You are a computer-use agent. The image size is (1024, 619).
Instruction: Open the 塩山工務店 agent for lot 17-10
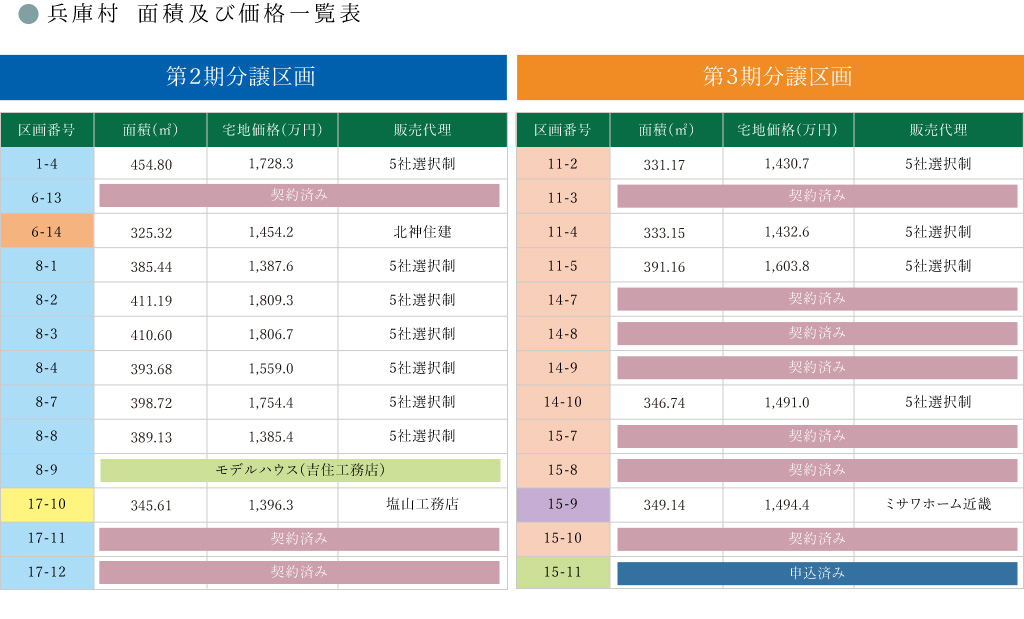pos(422,505)
